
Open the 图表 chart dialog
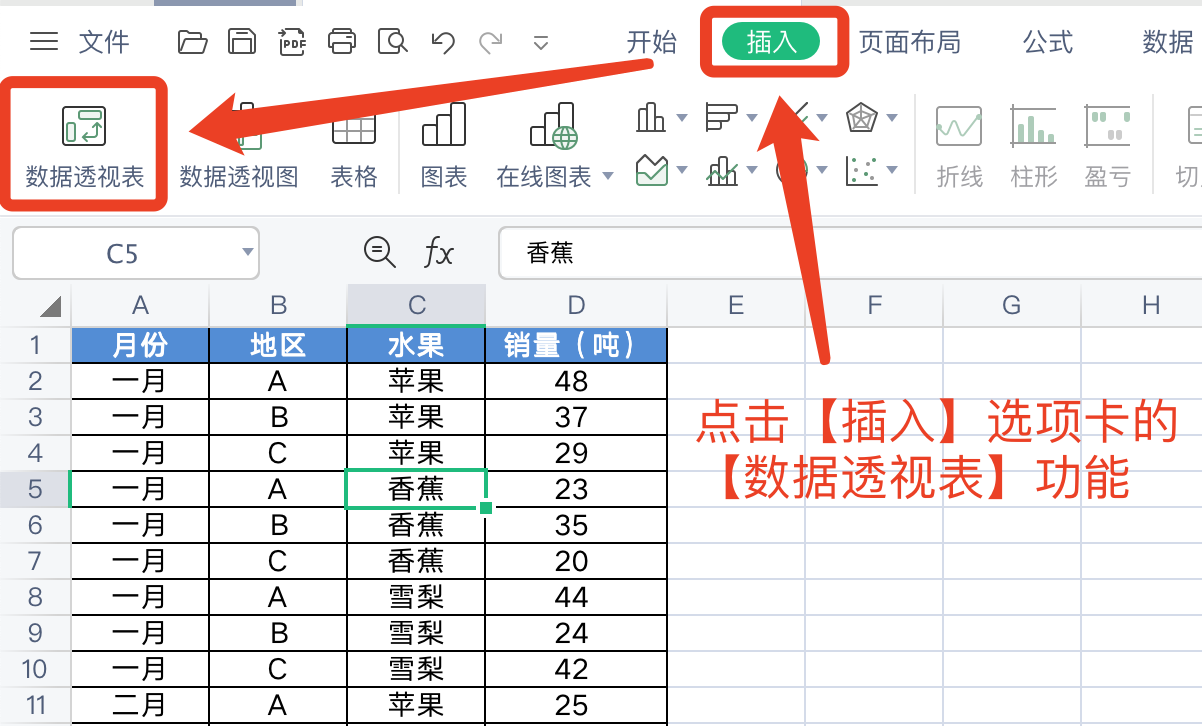coord(444,148)
